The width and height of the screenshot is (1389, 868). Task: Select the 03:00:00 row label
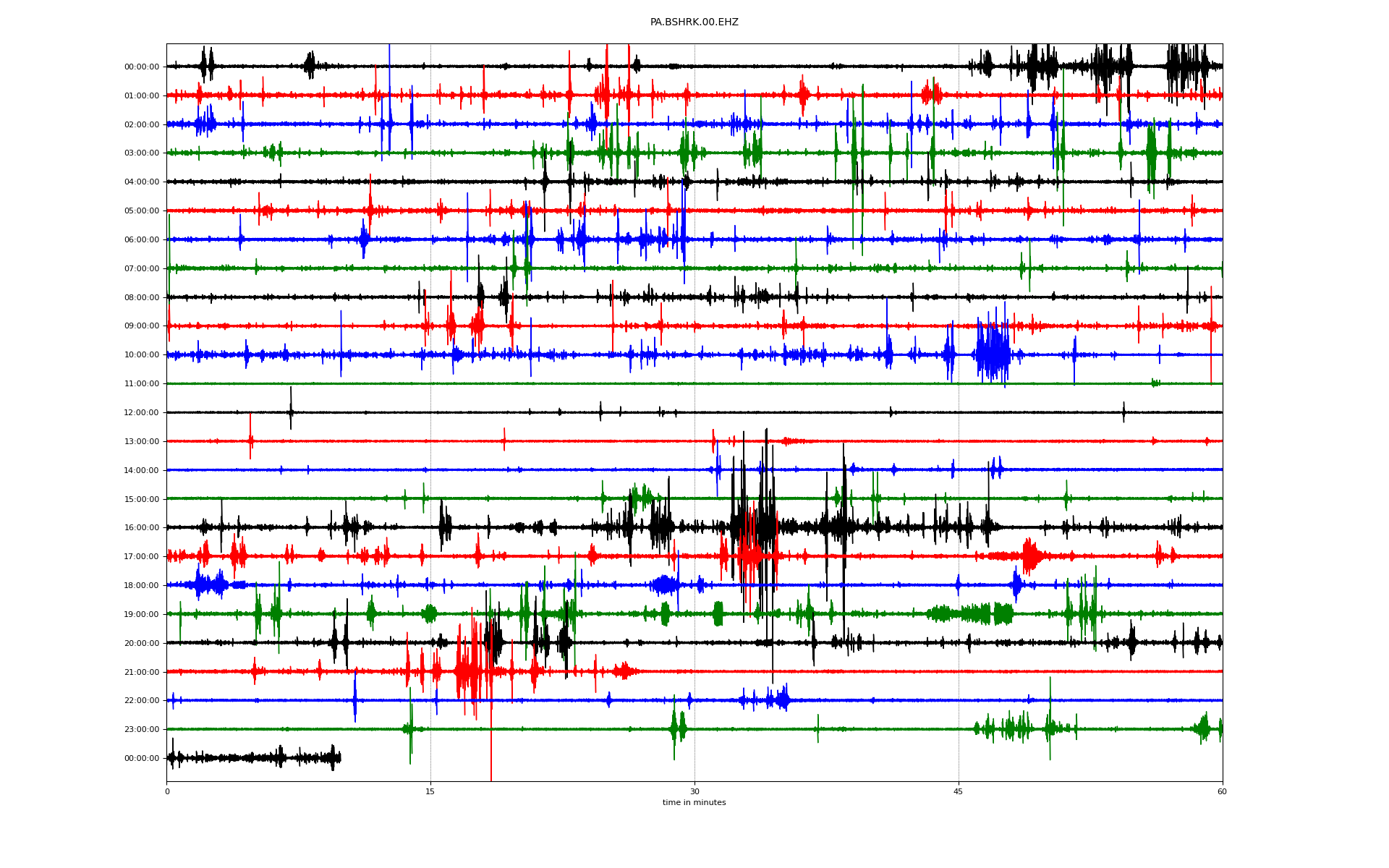click(142, 153)
